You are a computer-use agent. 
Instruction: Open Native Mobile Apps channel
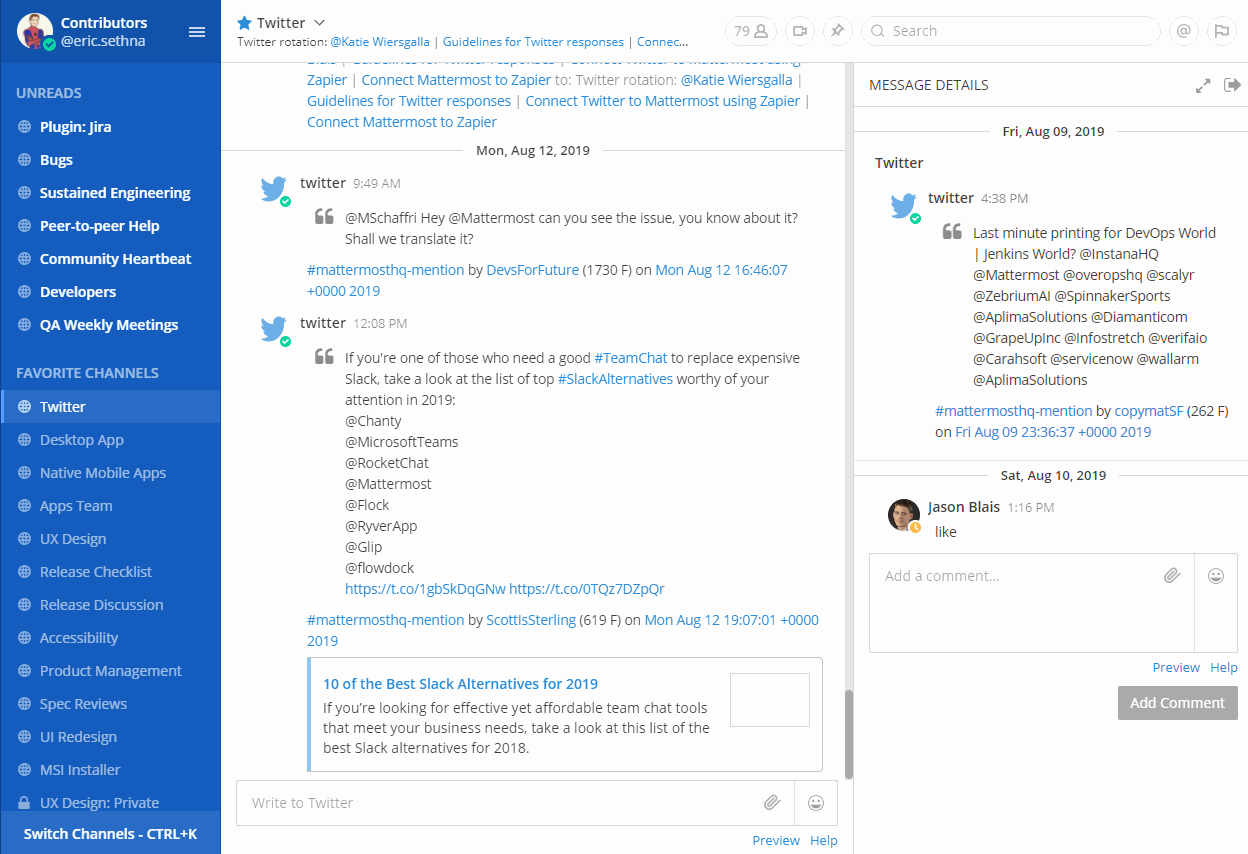pyautogui.click(x=110, y=473)
